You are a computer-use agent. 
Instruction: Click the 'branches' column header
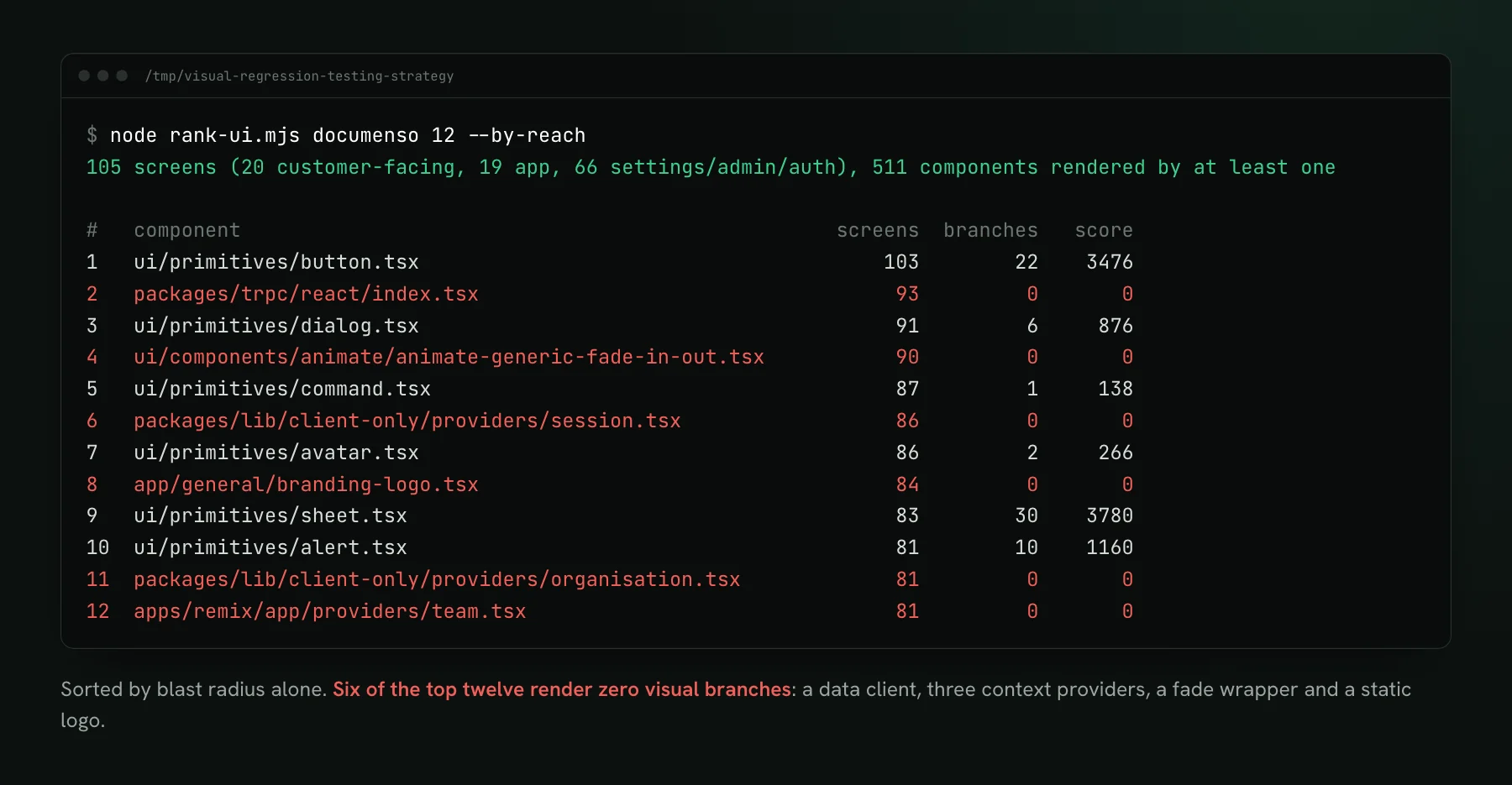click(990, 231)
